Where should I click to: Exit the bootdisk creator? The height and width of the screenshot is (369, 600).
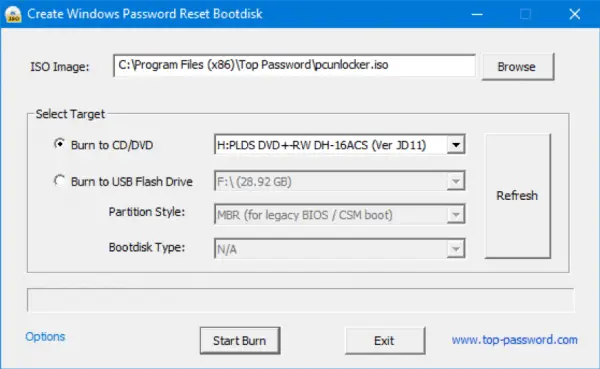pos(385,340)
